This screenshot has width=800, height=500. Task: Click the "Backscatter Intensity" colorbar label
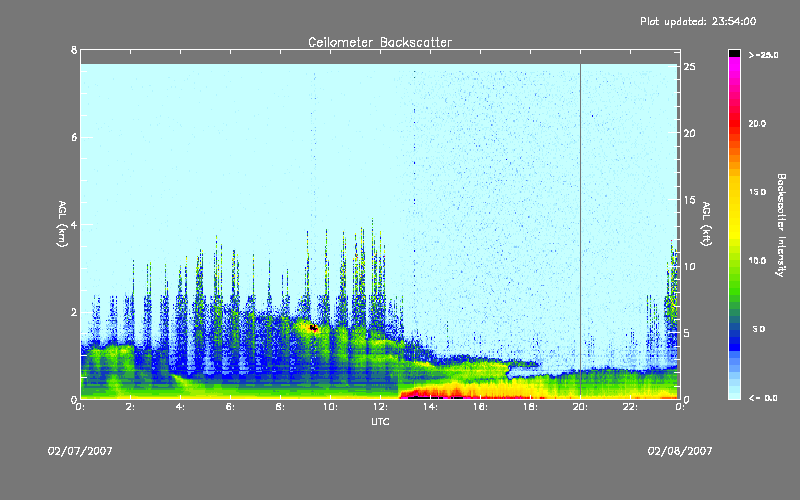pos(781,225)
